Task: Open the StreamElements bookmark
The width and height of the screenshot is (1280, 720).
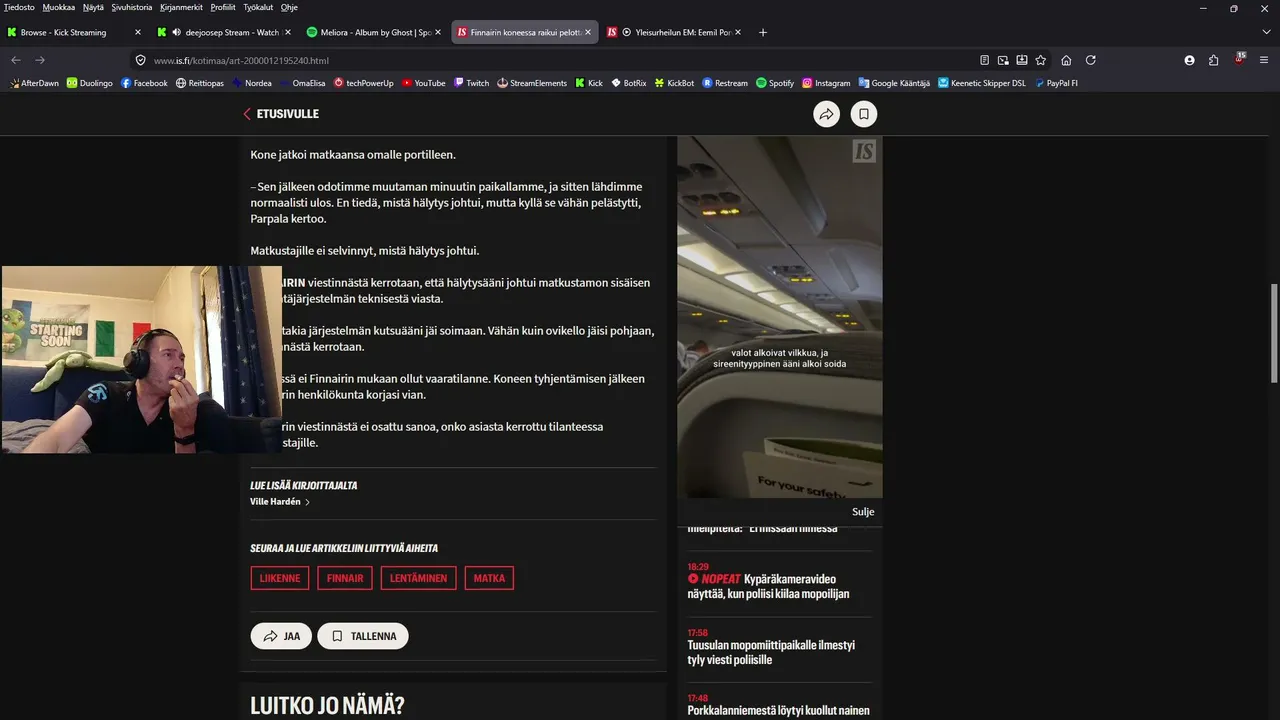Action: click(532, 83)
